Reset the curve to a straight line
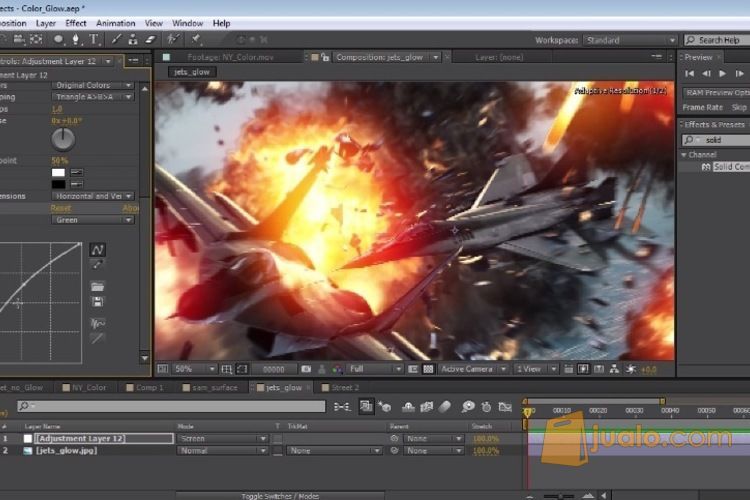 98,339
